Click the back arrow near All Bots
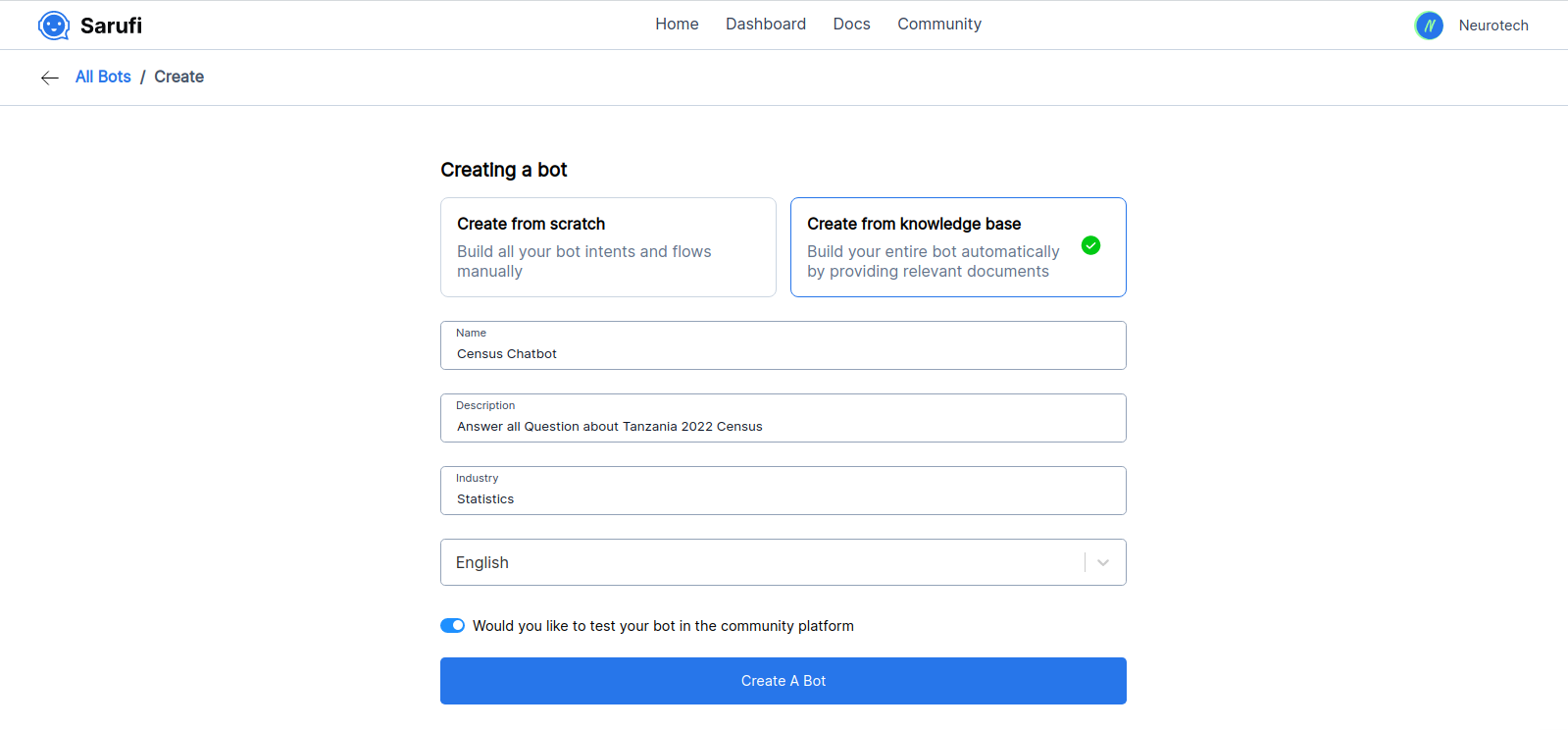Viewport: 1568px width, 730px height. [x=49, y=78]
